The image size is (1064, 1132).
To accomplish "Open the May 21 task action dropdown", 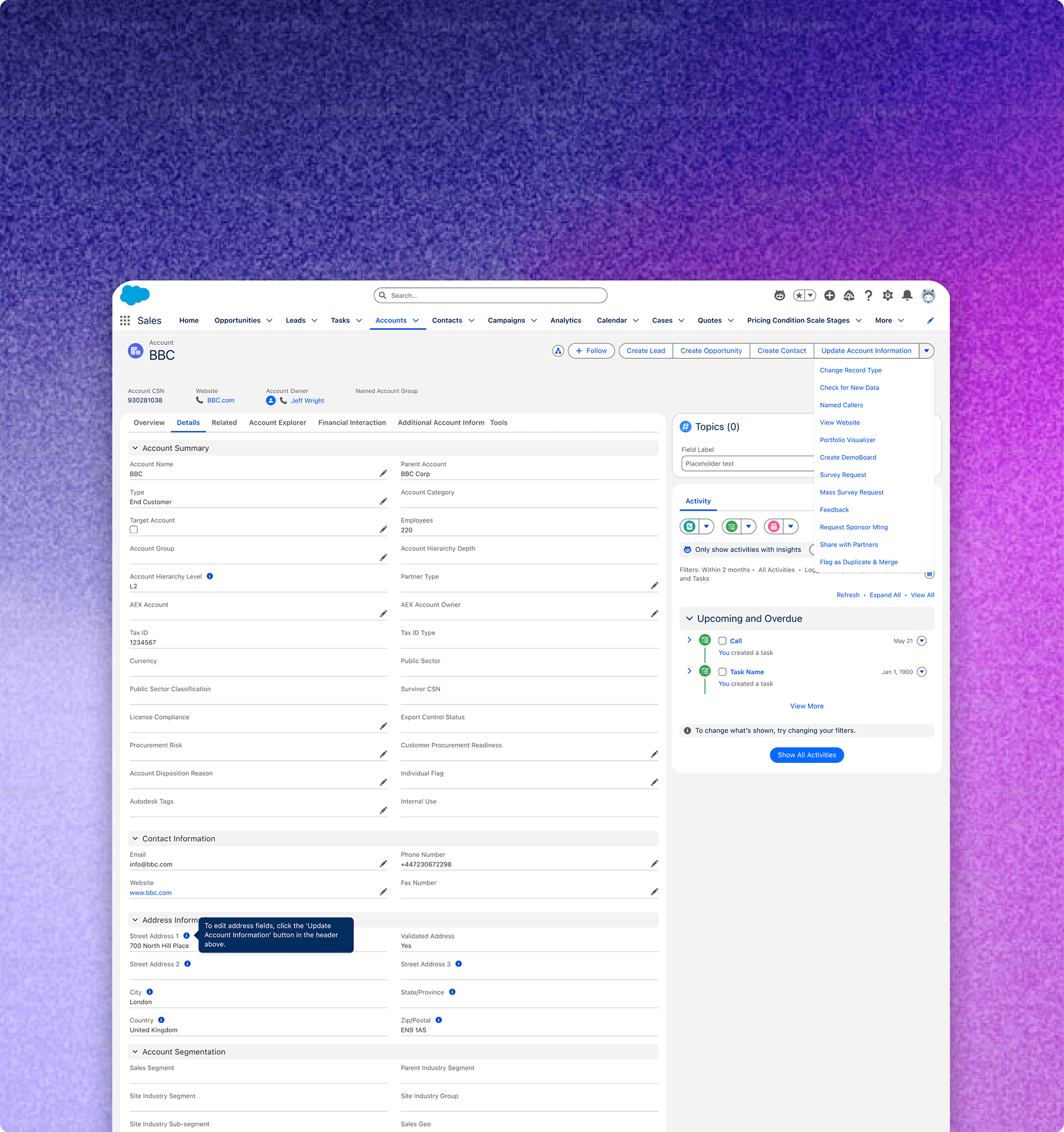I will coord(922,641).
